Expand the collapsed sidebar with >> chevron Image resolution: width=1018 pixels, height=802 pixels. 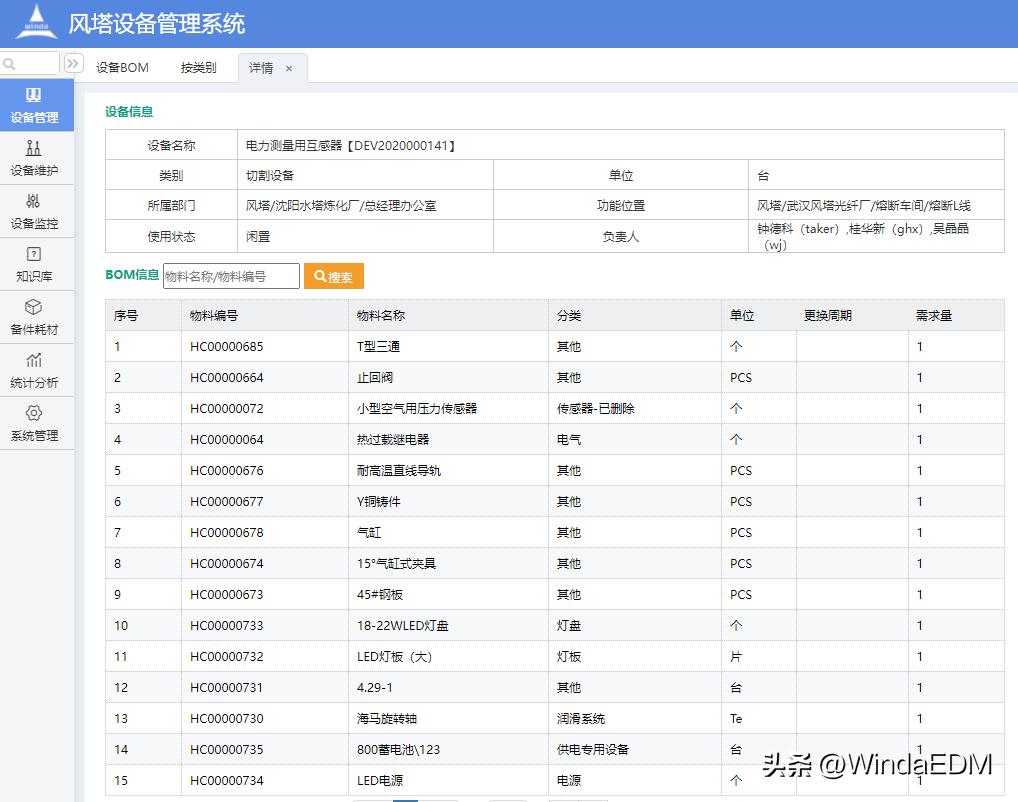pyautogui.click(x=72, y=62)
